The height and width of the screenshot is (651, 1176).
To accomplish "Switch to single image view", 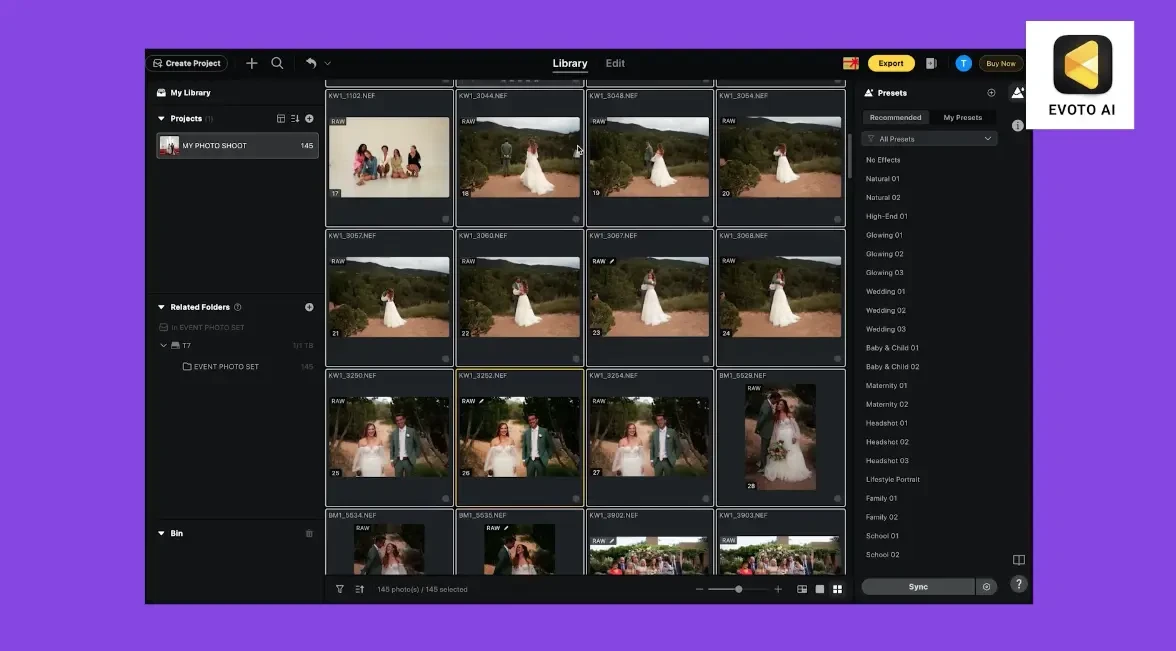I will click(x=820, y=589).
